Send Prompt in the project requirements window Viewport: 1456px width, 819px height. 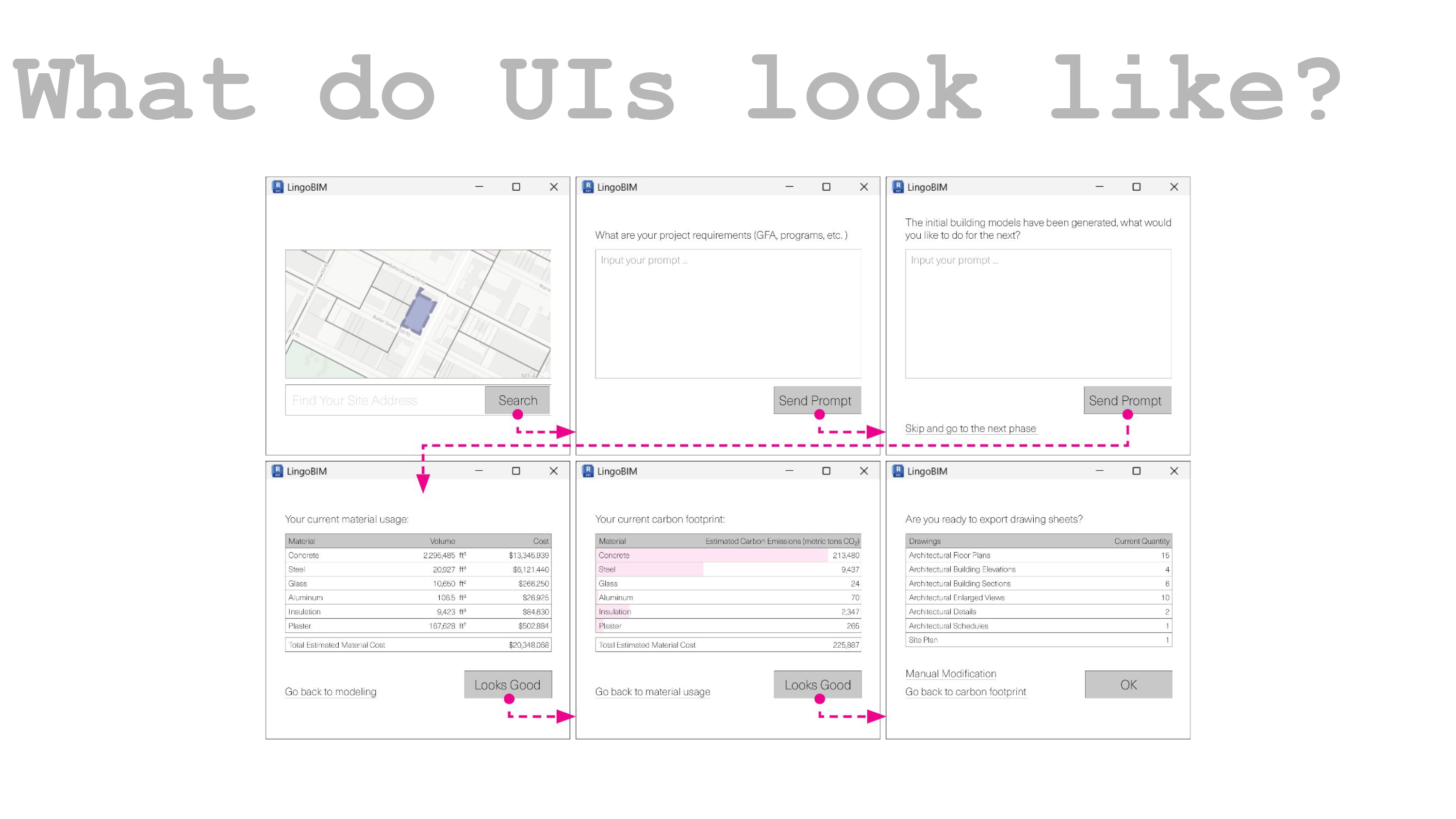(817, 400)
